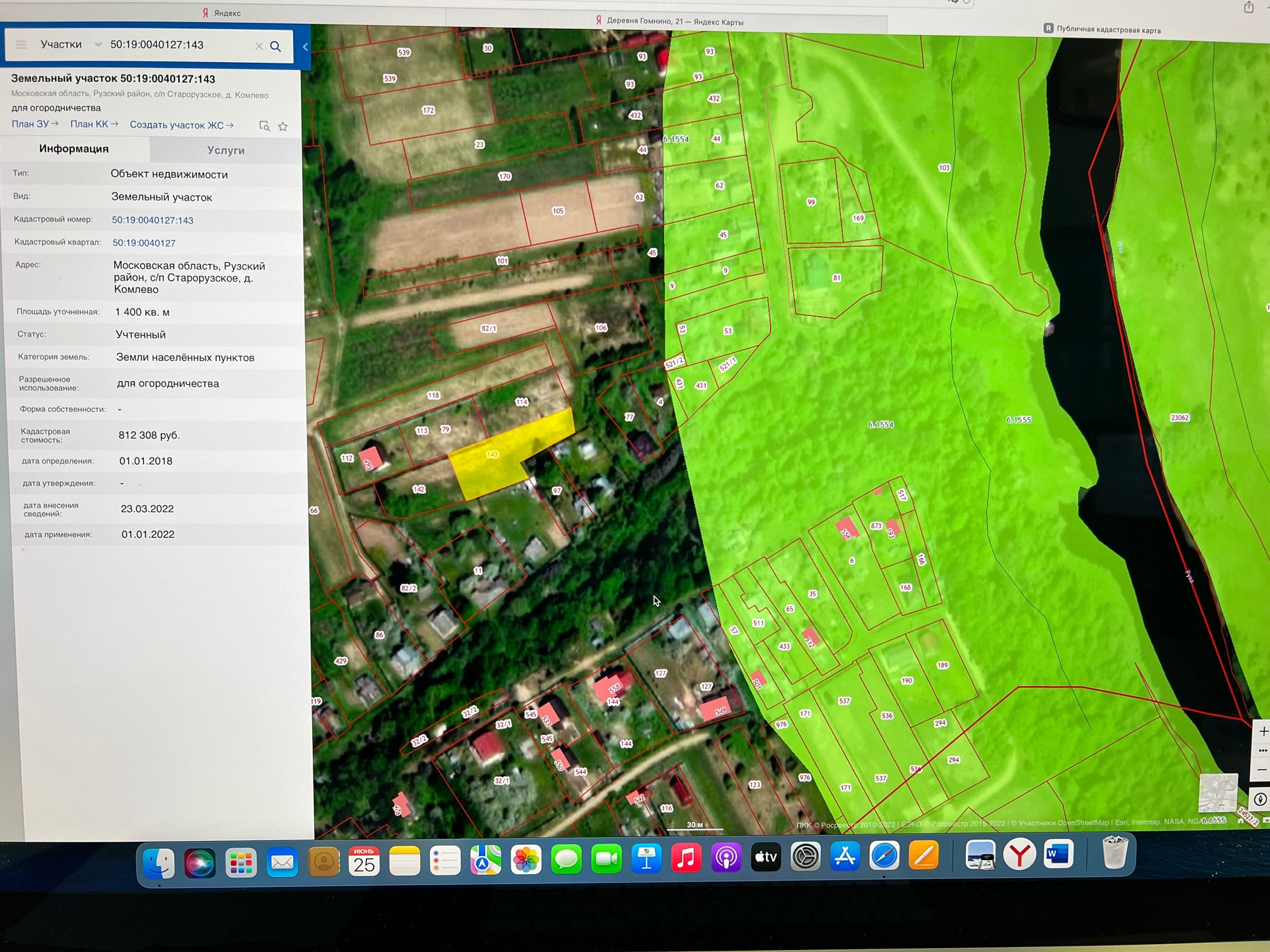The width and height of the screenshot is (1270, 952).
Task: Click the search magnifier icon
Action: [276, 46]
